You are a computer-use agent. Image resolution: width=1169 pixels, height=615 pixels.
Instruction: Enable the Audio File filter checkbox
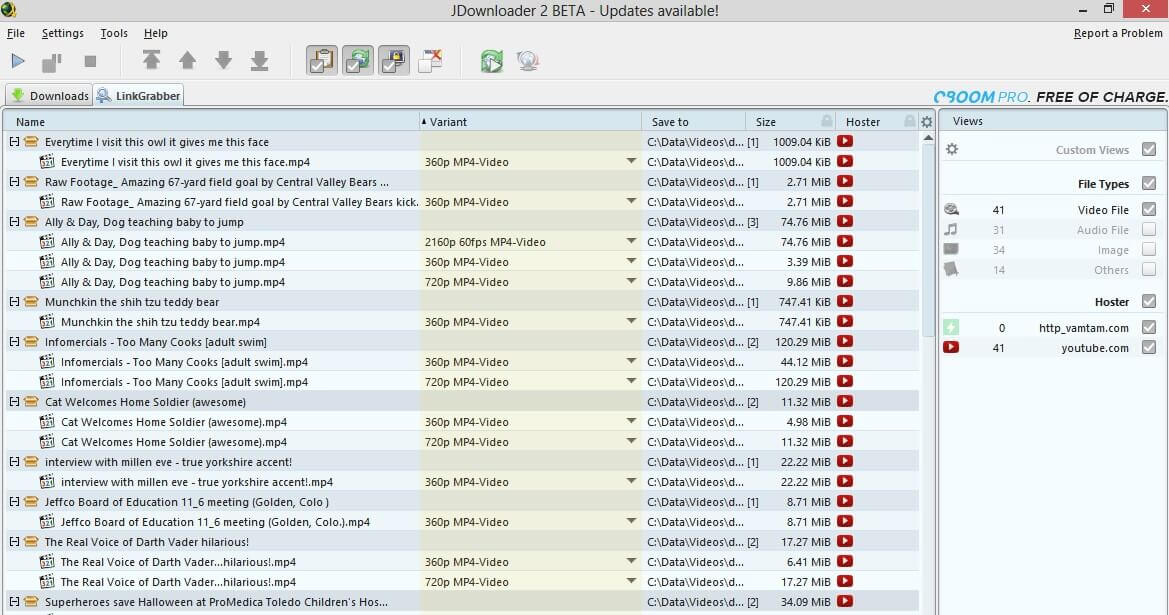tap(1148, 229)
